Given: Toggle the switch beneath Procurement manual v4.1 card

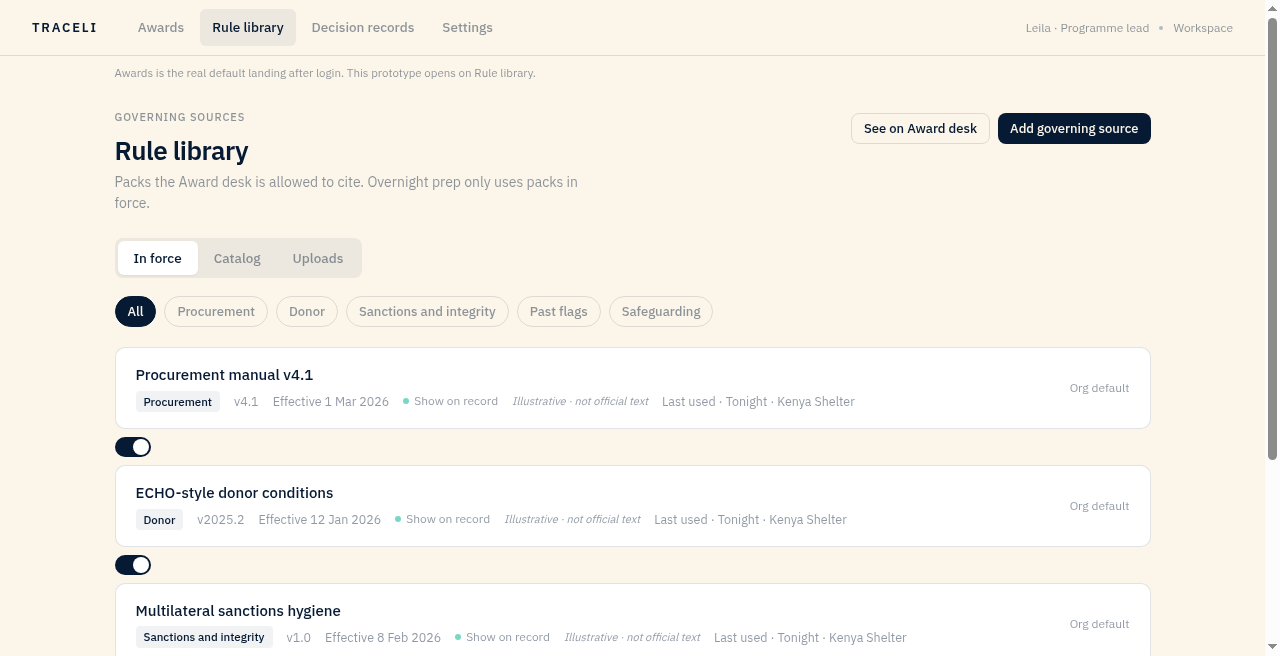Looking at the screenshot, I should [133, 447].
